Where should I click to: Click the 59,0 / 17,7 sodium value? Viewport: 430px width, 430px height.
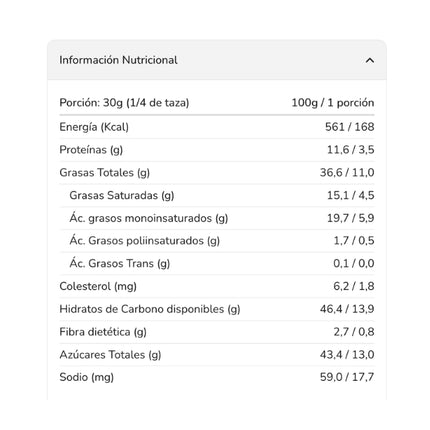(347, 377)
